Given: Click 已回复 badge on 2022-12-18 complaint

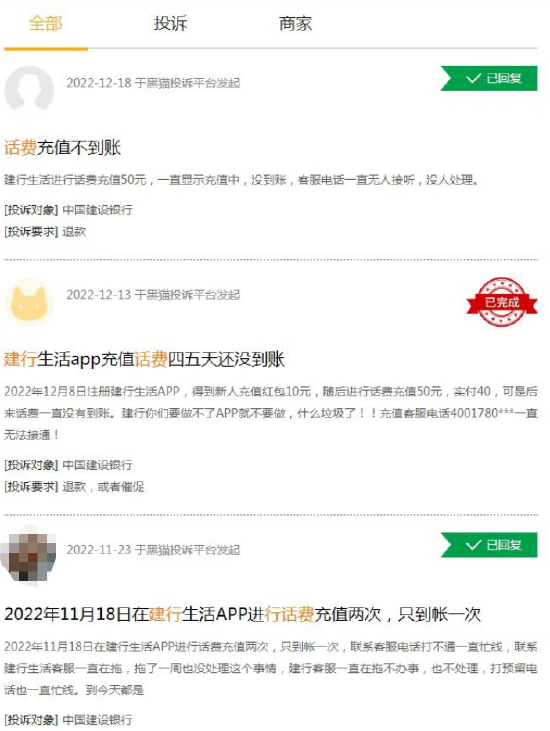Looking at the screenshot, I should click(x=489, y=78).
